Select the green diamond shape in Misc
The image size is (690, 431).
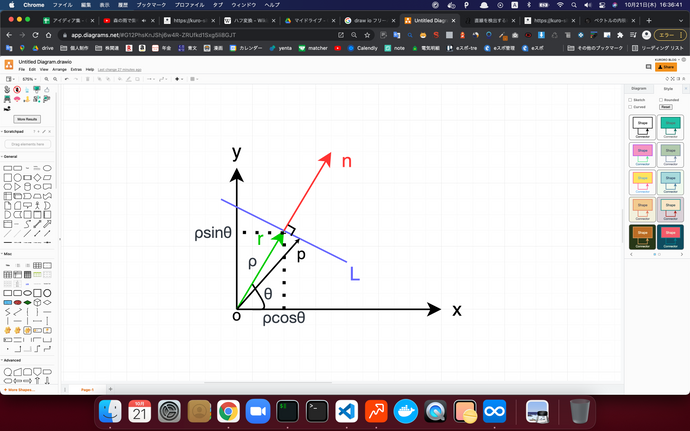coord(27,302)
